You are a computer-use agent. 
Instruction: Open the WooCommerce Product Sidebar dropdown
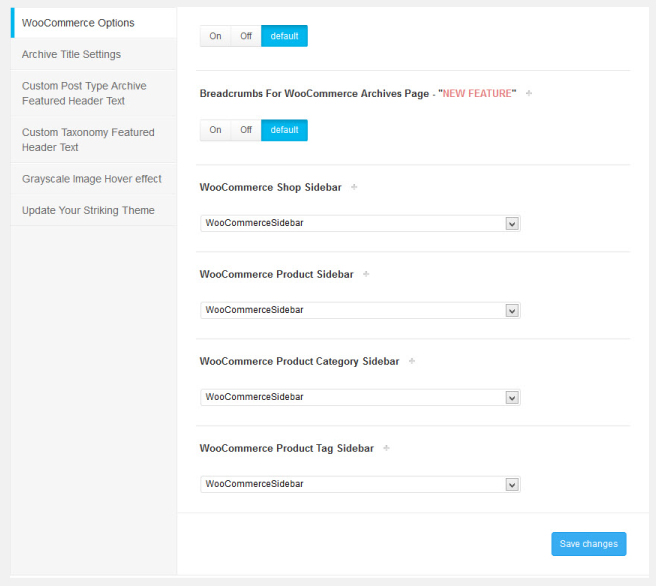360,310
